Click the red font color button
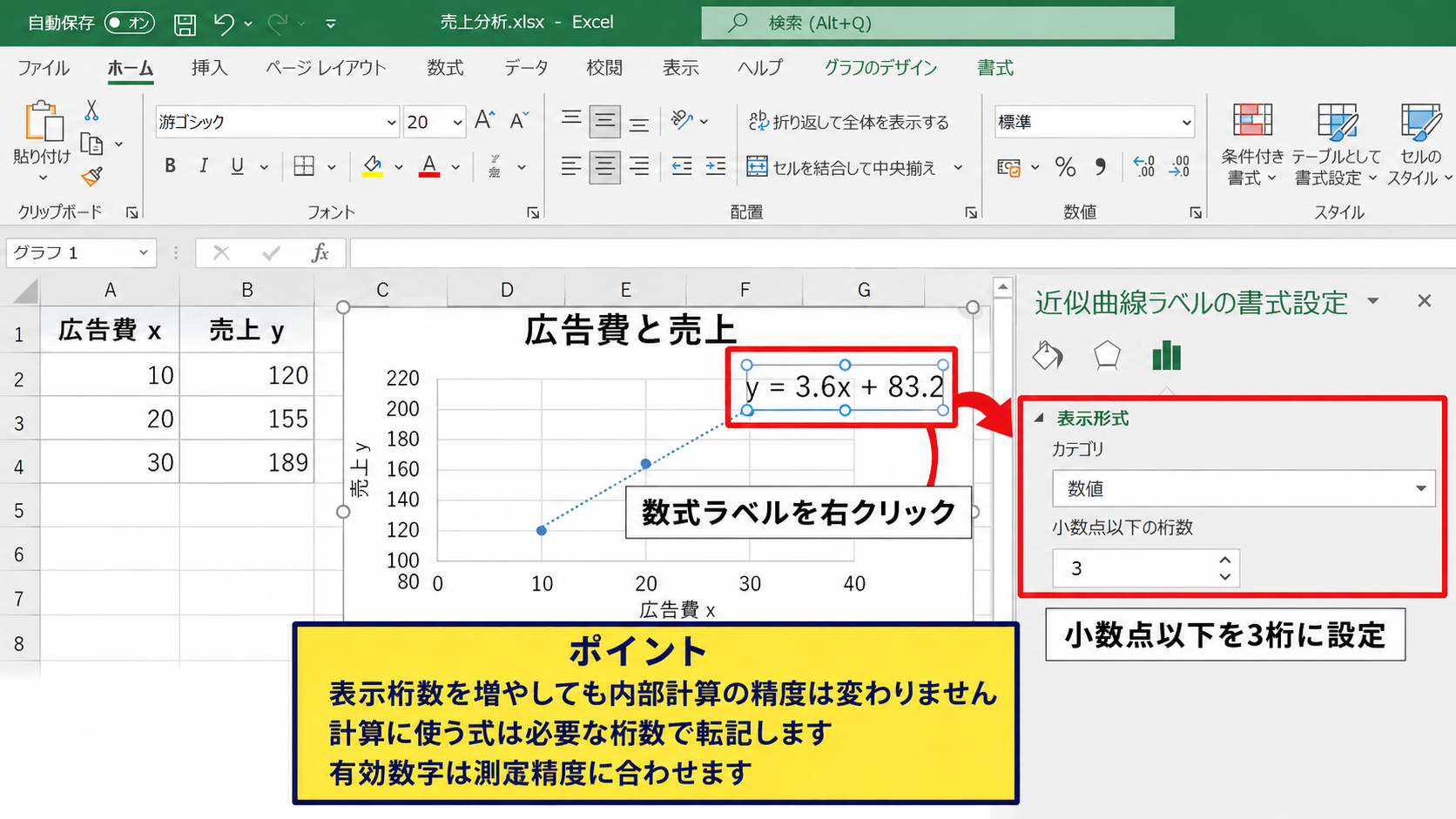1456x819 pixels. click(429, 166)
